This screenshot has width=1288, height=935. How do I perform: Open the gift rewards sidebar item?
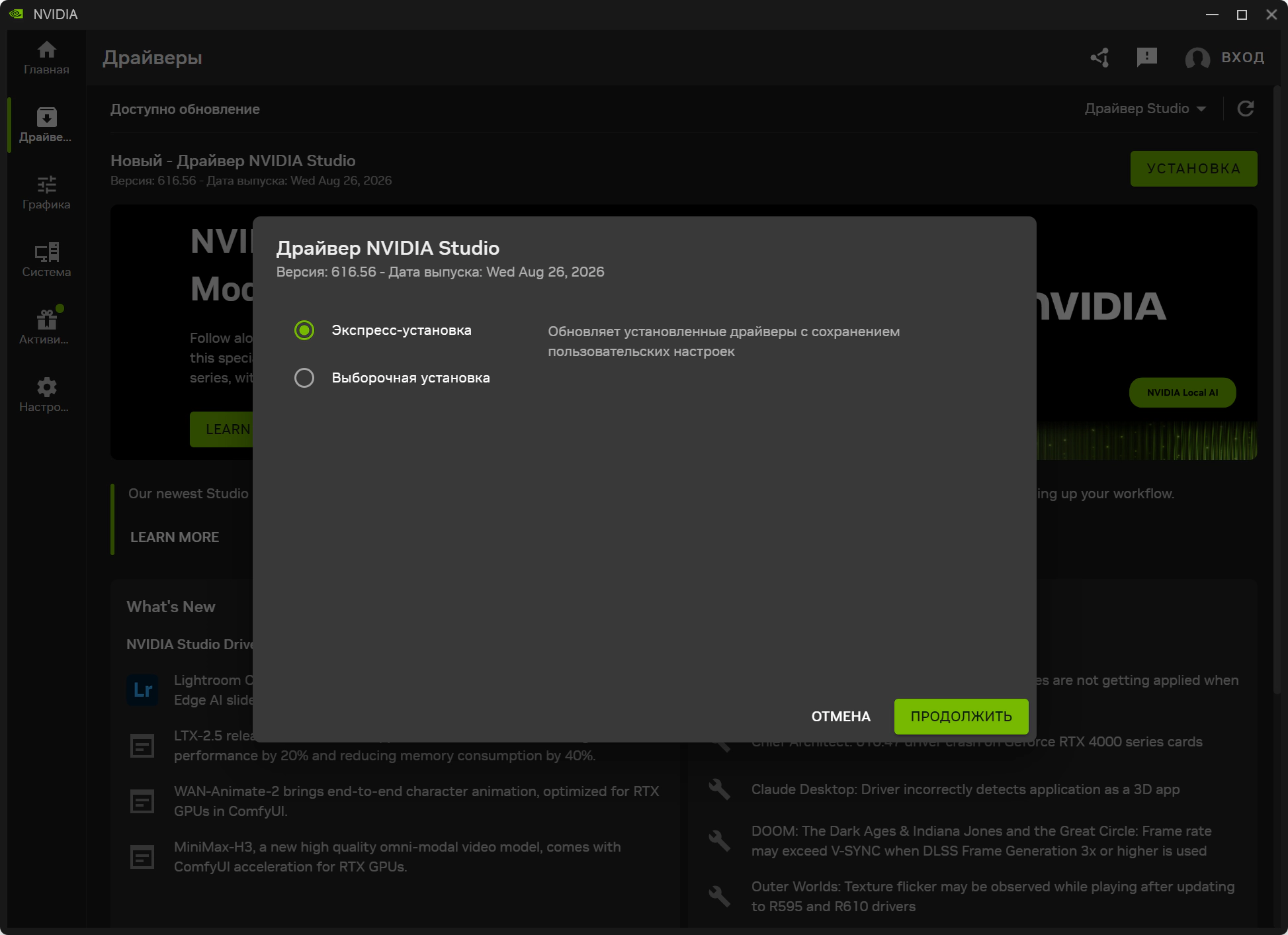[46, 328]
